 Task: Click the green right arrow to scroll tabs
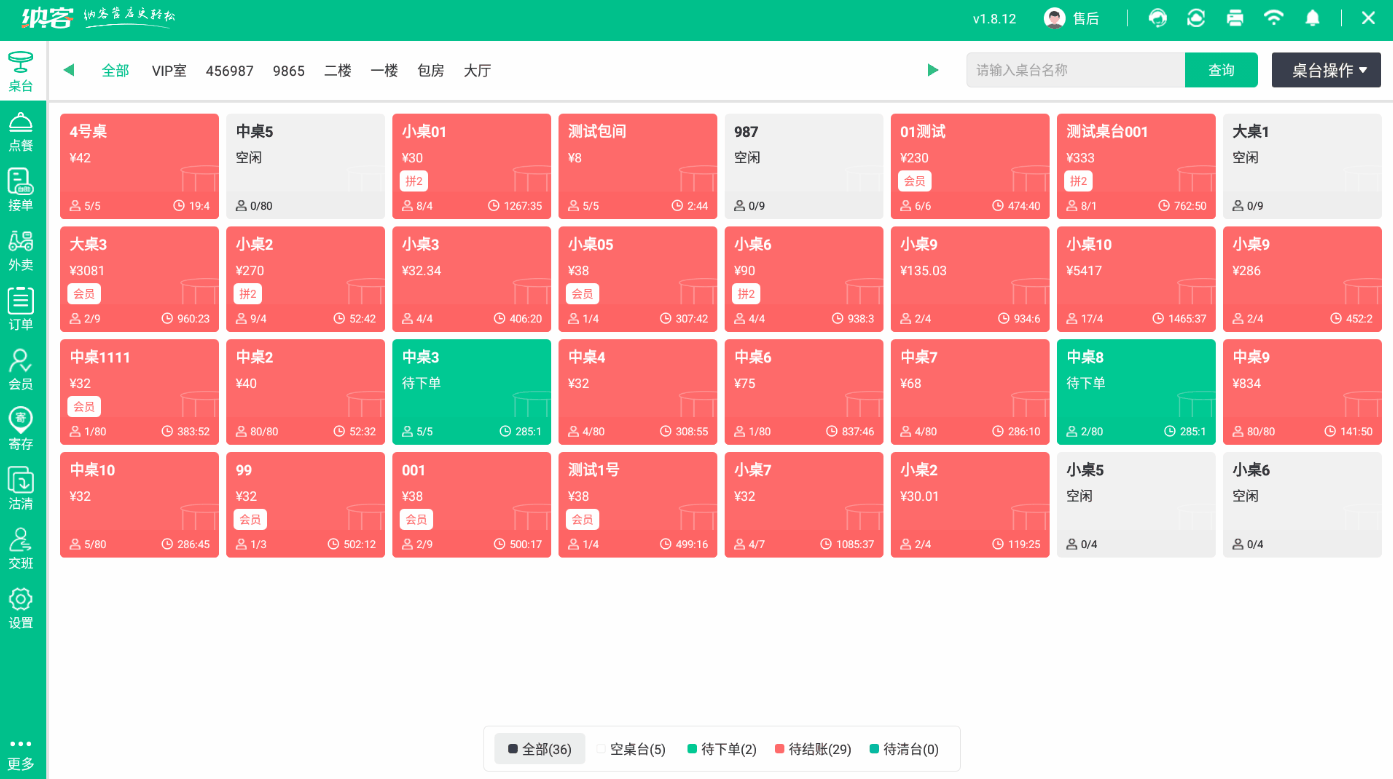click(932, 70)
